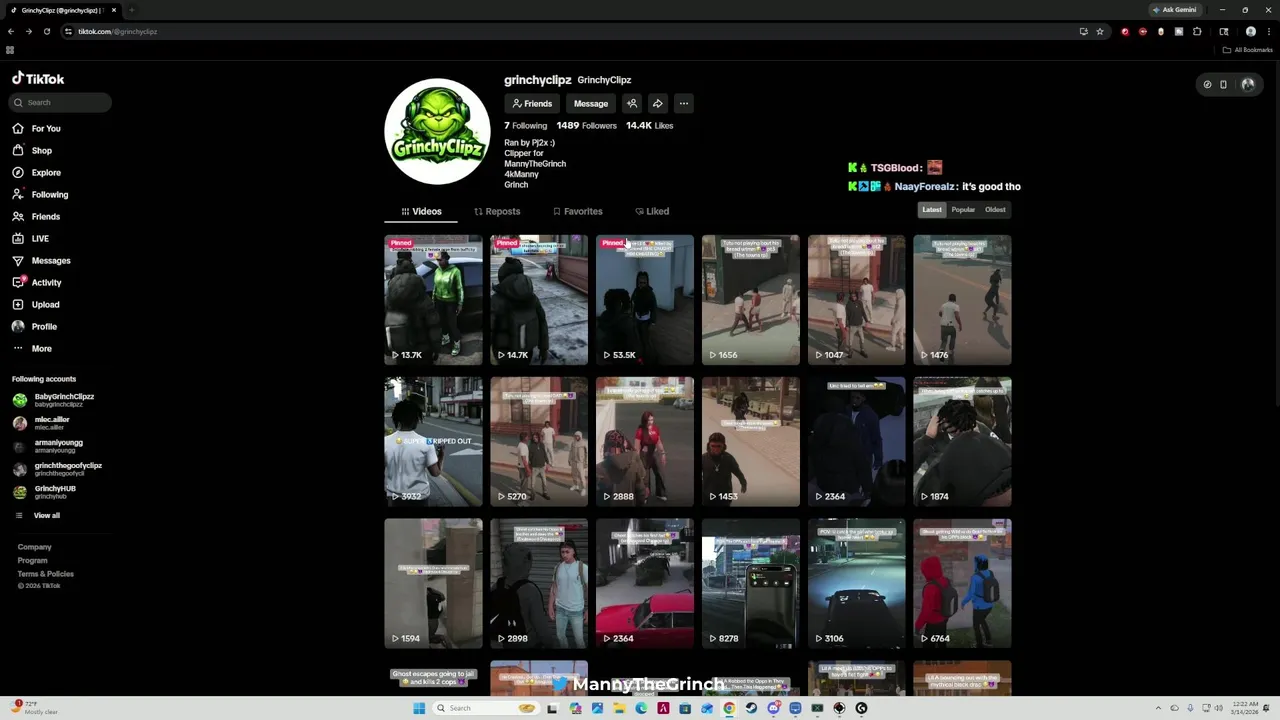
Task: Click the GrinchyClipz profile avatar
Action: [x=437, y=131]
